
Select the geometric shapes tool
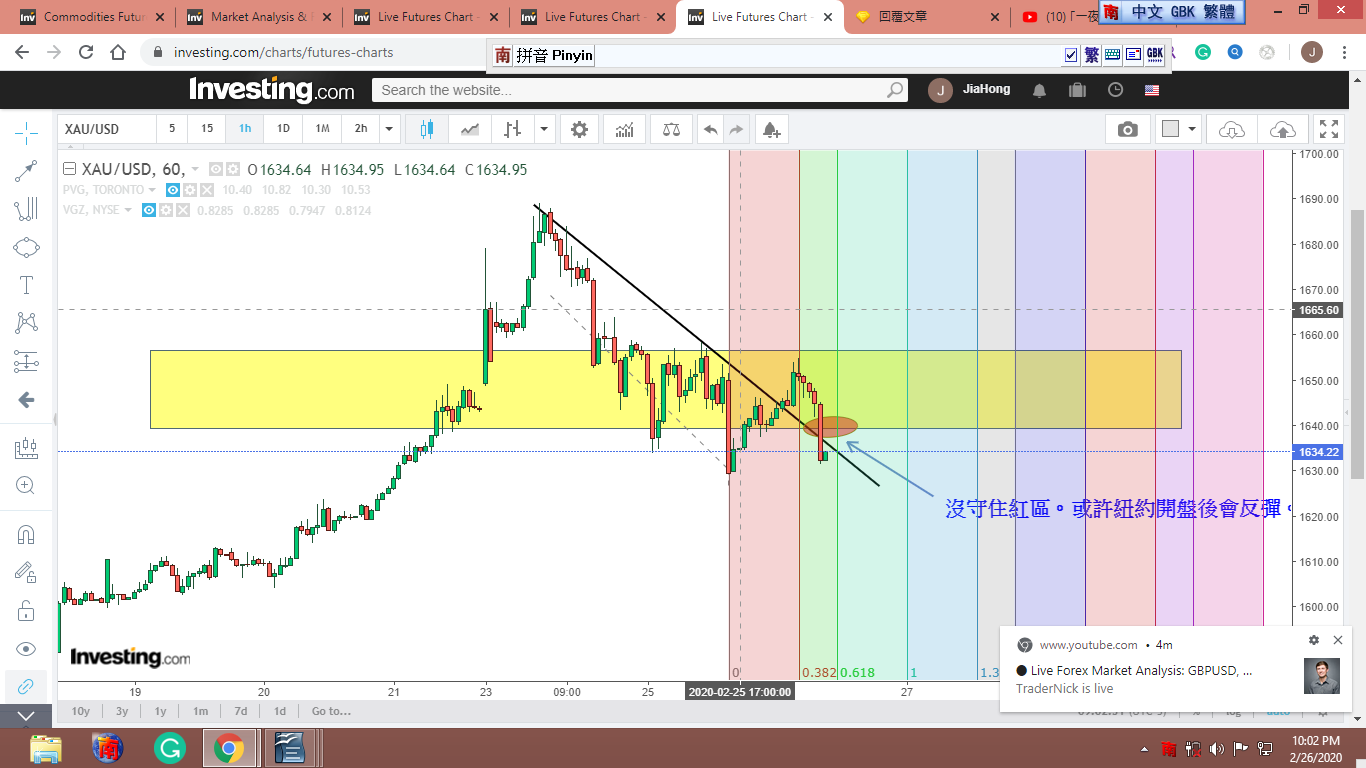pos(26,247)
